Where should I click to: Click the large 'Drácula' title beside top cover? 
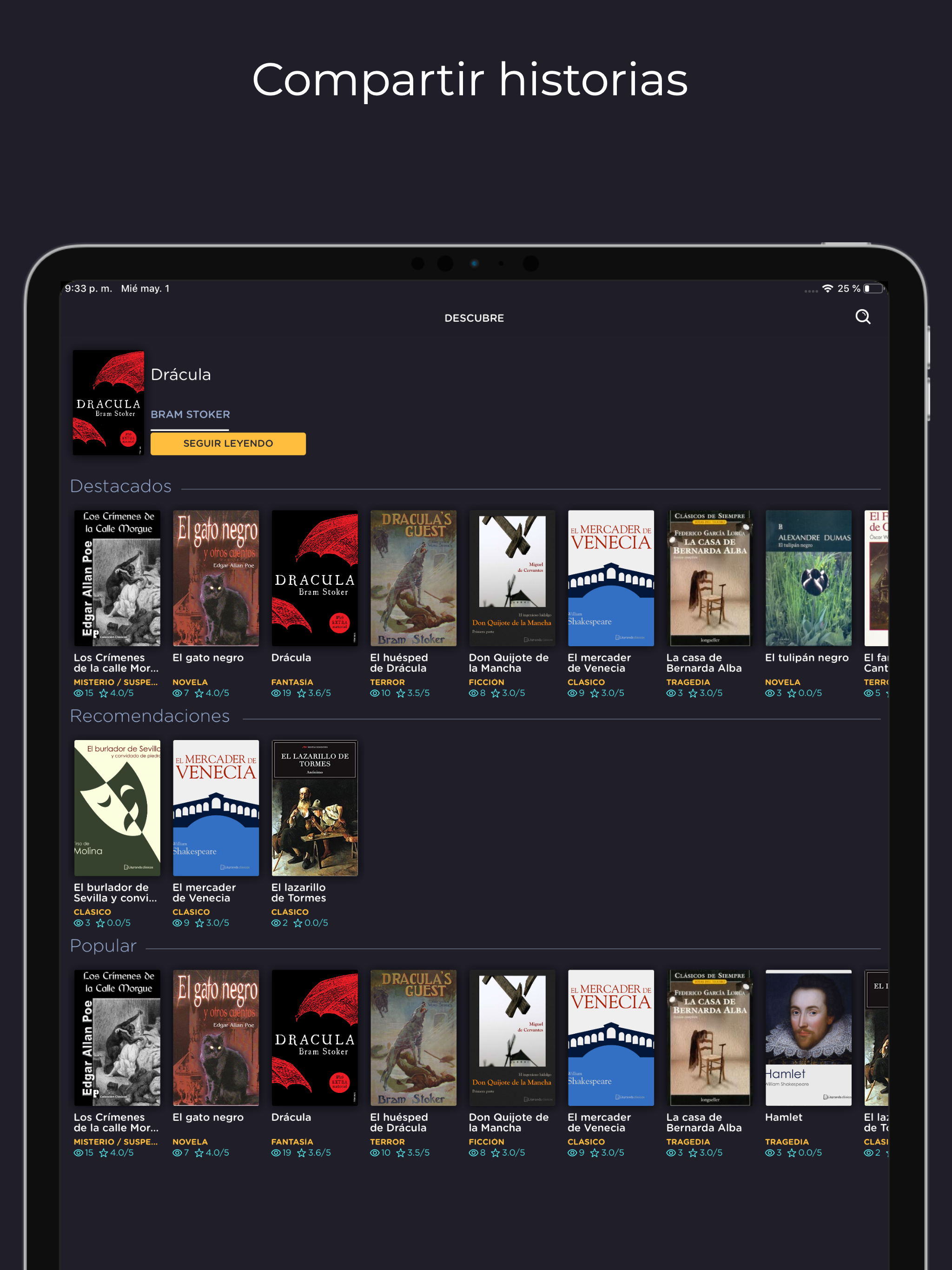click(181, 374)
